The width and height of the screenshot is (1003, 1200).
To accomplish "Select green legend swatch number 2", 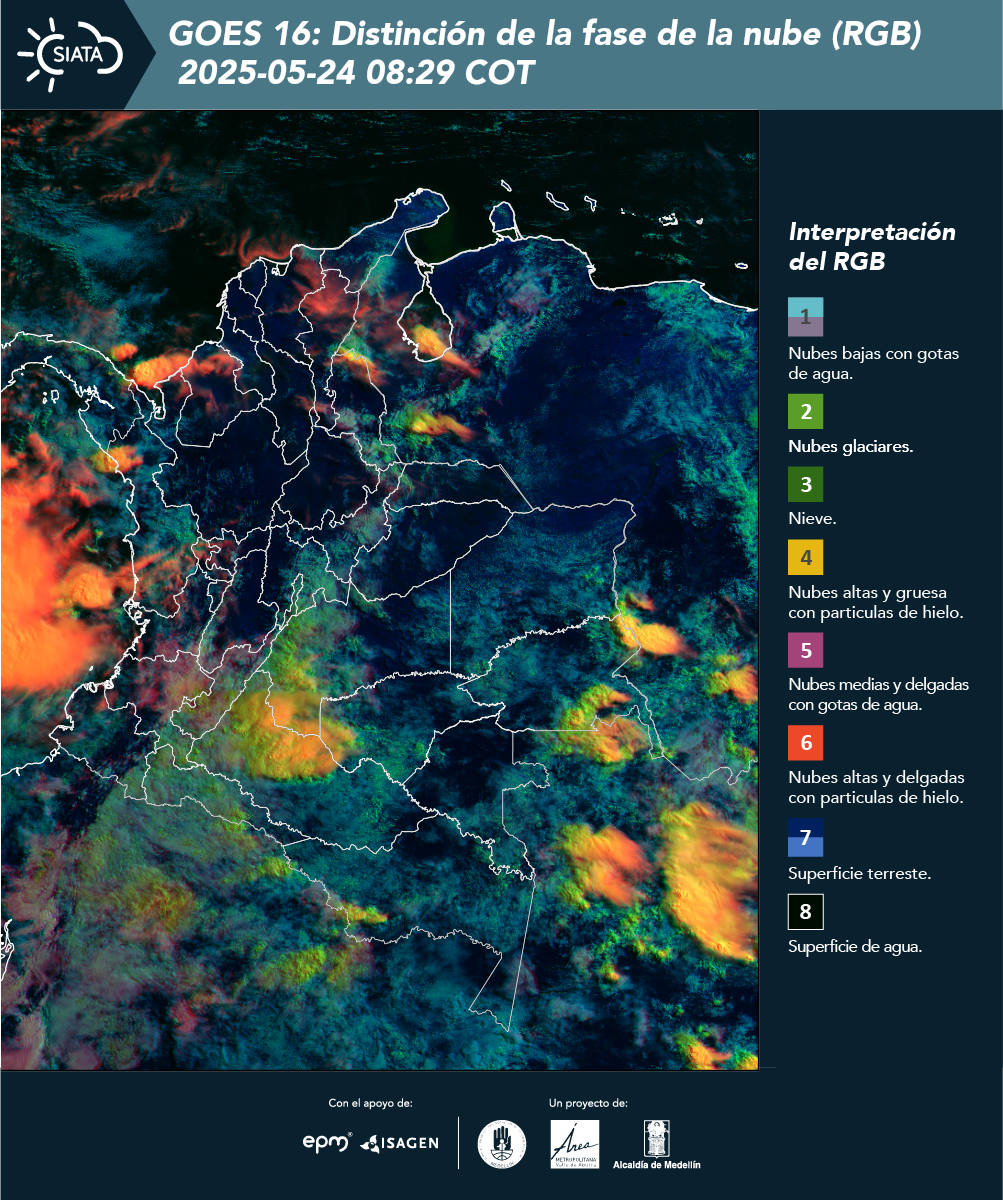I will 805,411.
